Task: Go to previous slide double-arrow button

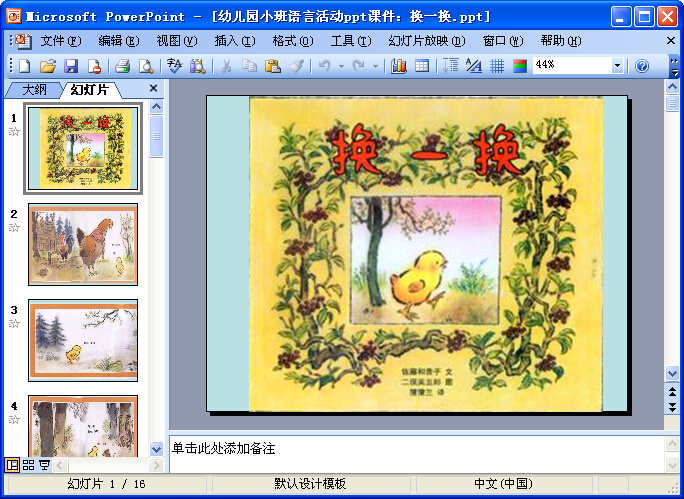Action: click(672, 392)
